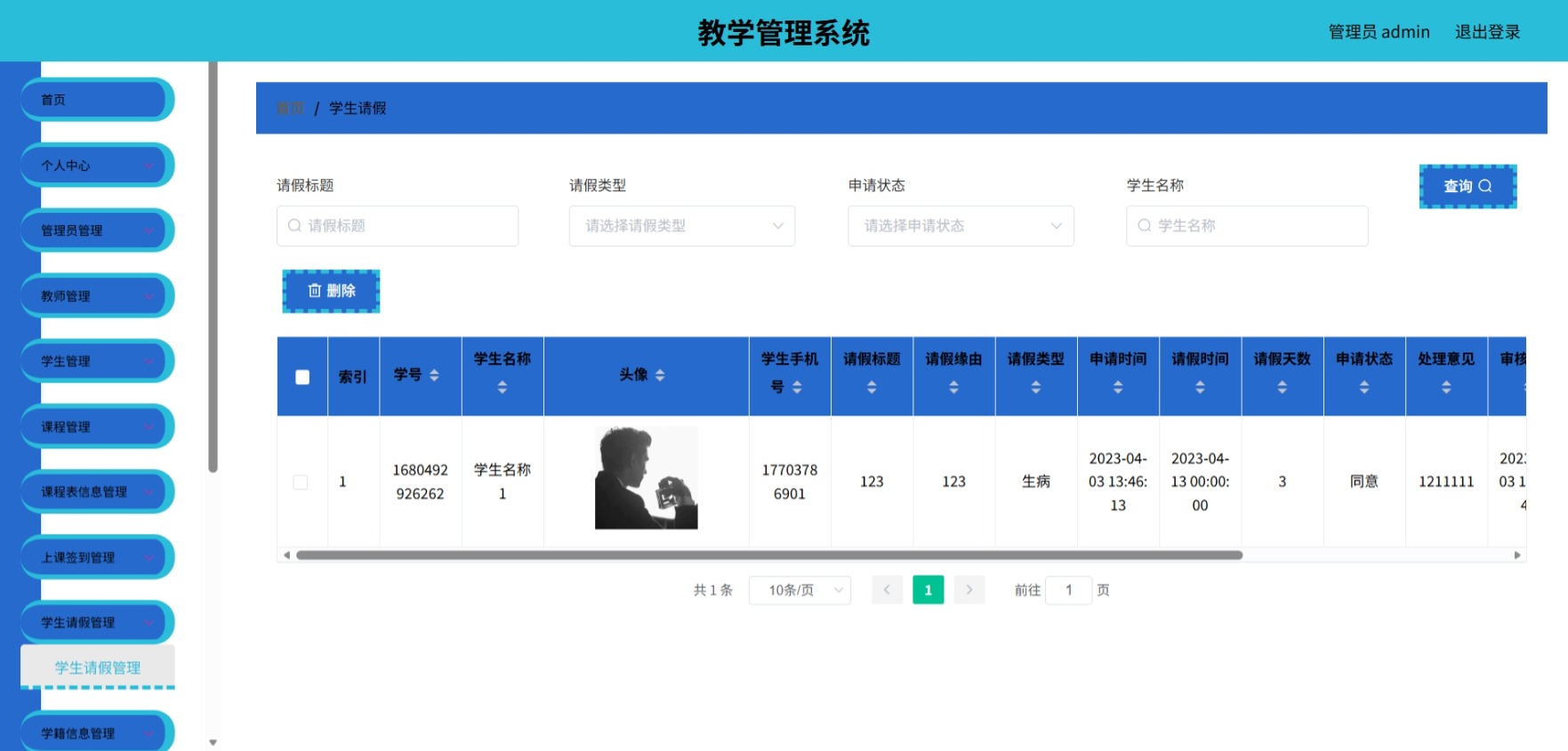
Task: Expand the 上课签到管理 menu
Action: pyautogui.click(x=97, y=558)
